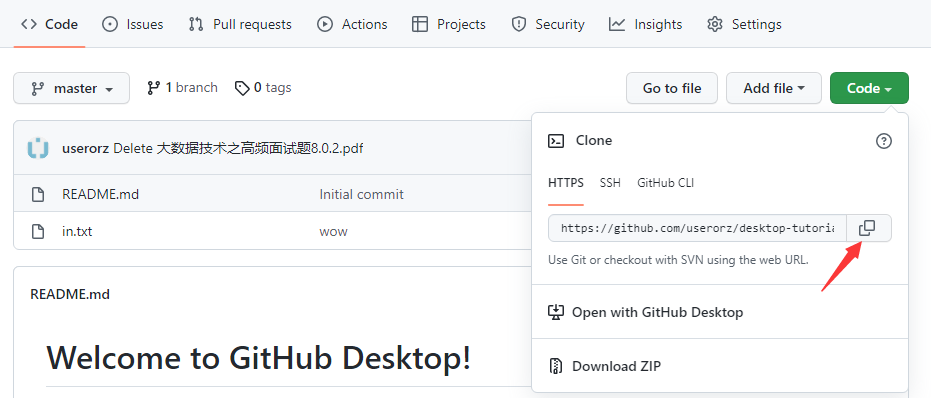Image resolution: width=931 pixels, height=398 pixels.
Task: Open the Code tab
Action: [49, 24]
